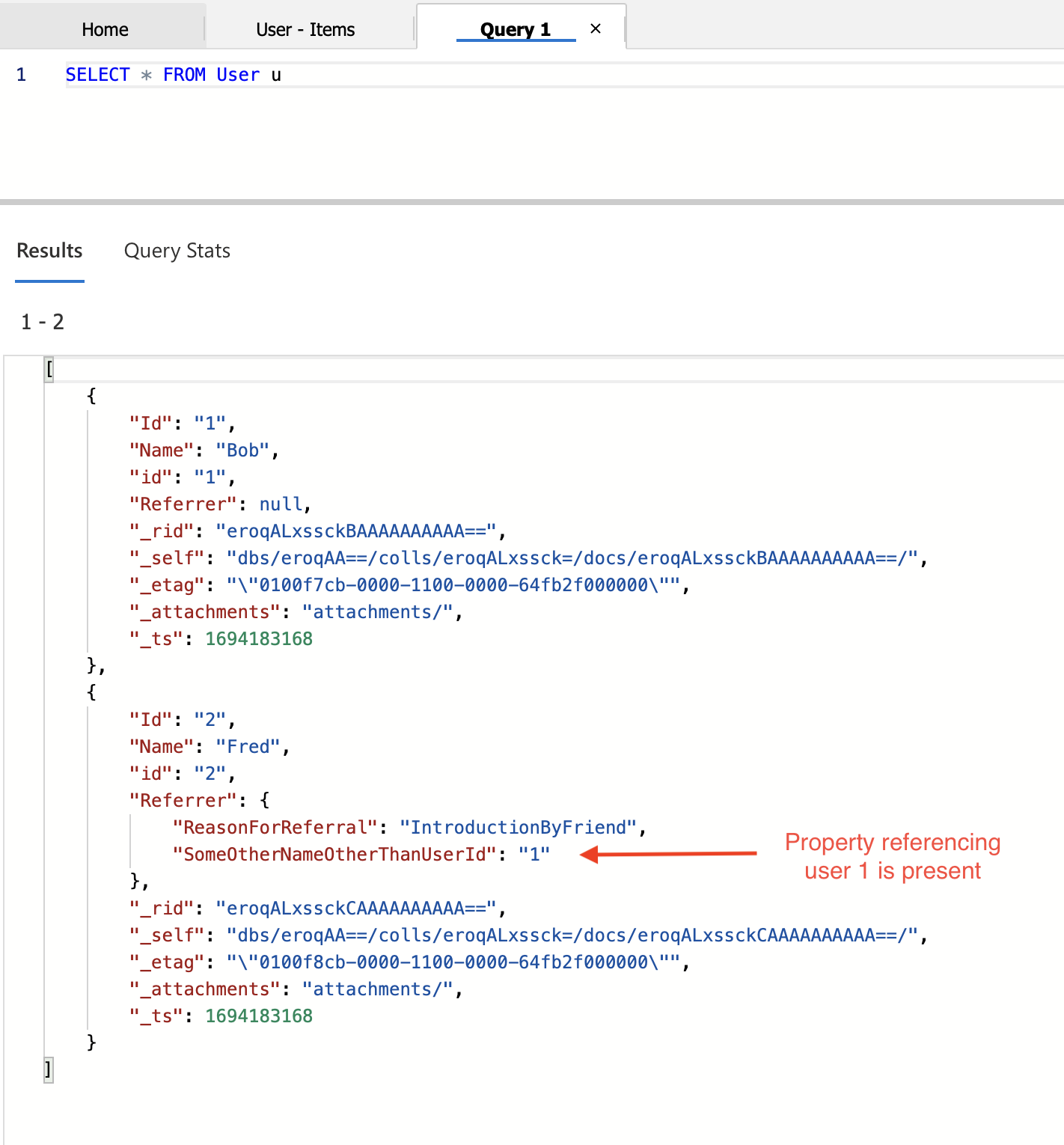
Task: Click the ReasonForReferral IntroductionByFriend value
Action: click(x=520, y=827)
